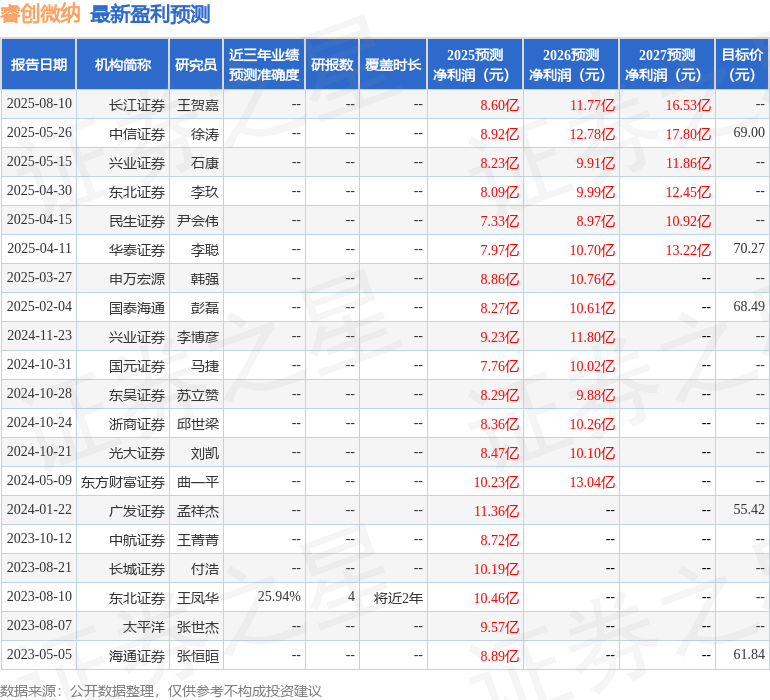This screenshot has height=700, width=770.
Task: Click 2025 forecast value 11.36亿
Action: point(496,511)
